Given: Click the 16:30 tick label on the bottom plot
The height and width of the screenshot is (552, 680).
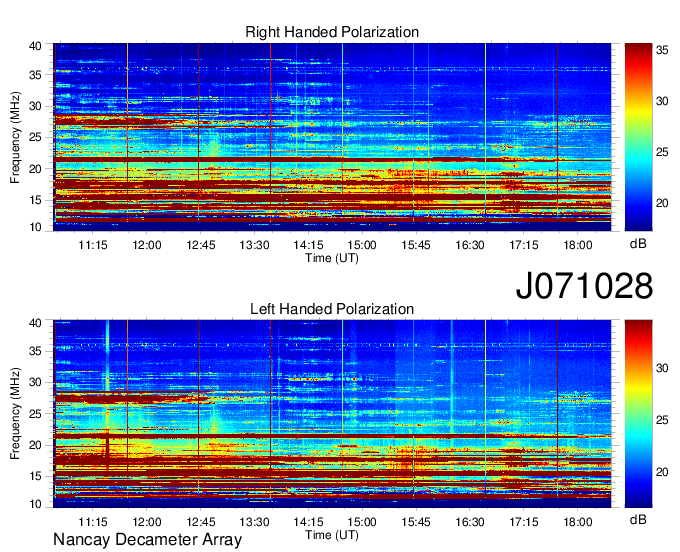Looking at the screenshot, I should [x=470, y=522].
